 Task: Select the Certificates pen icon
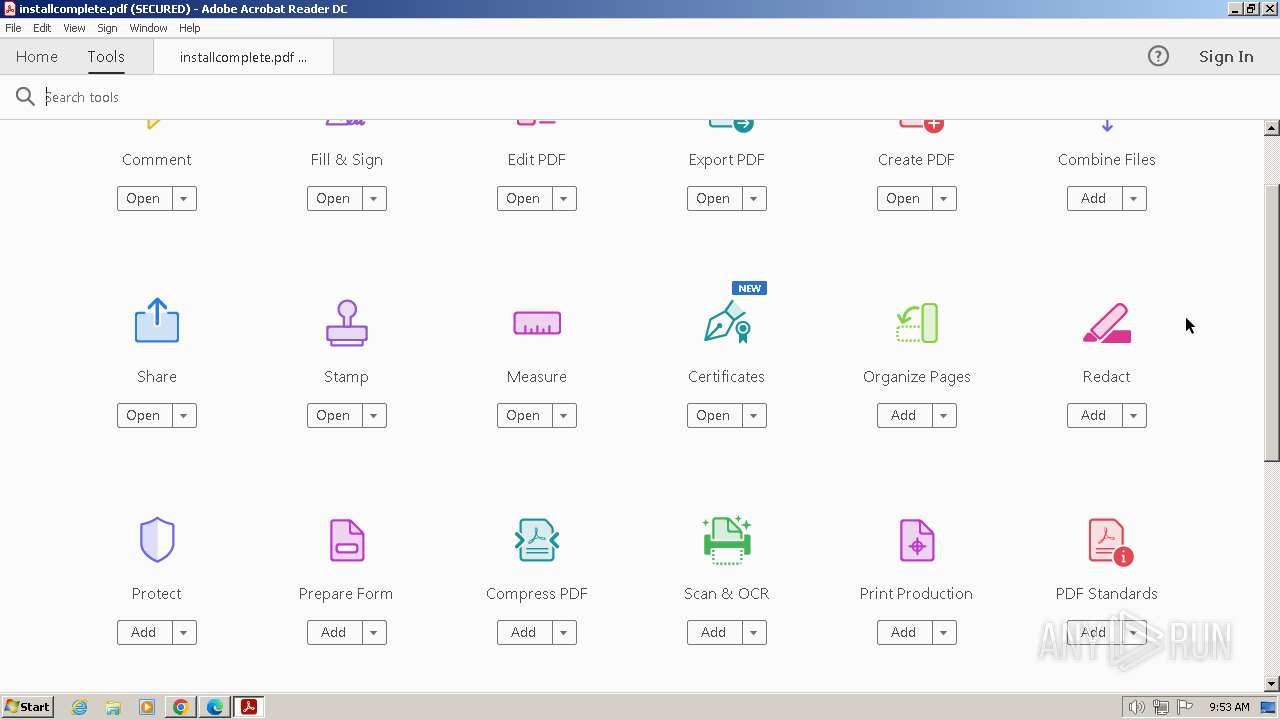[727, 322]
